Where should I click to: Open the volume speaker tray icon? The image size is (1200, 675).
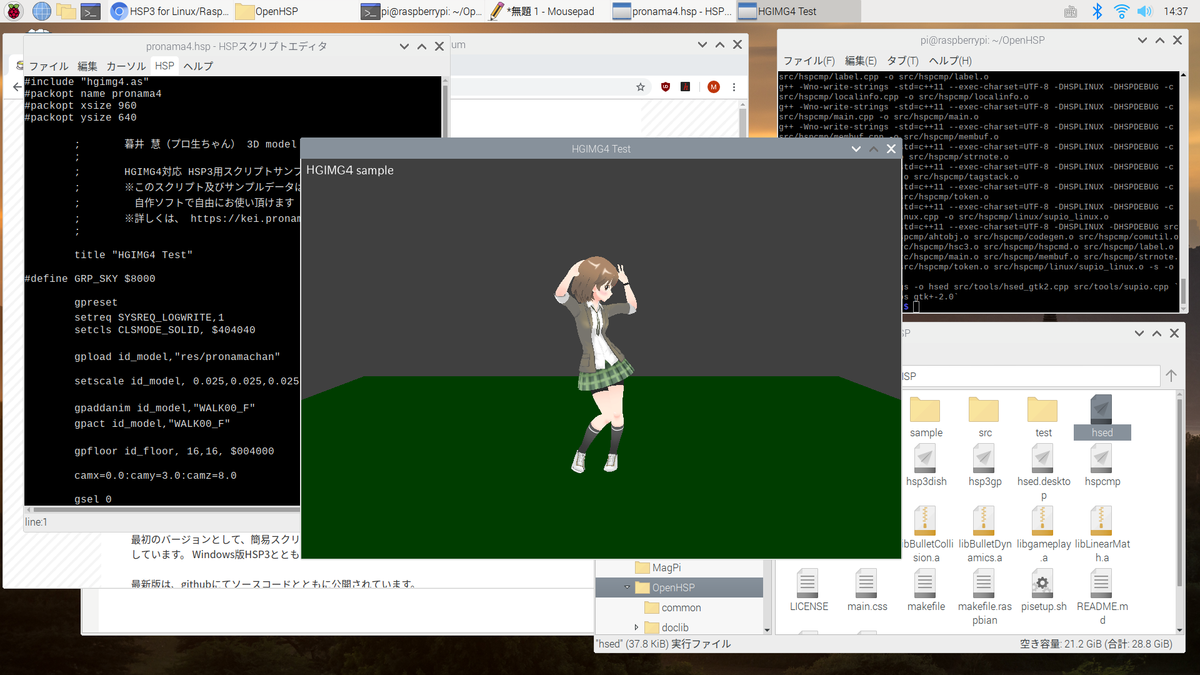point(1146,12)
